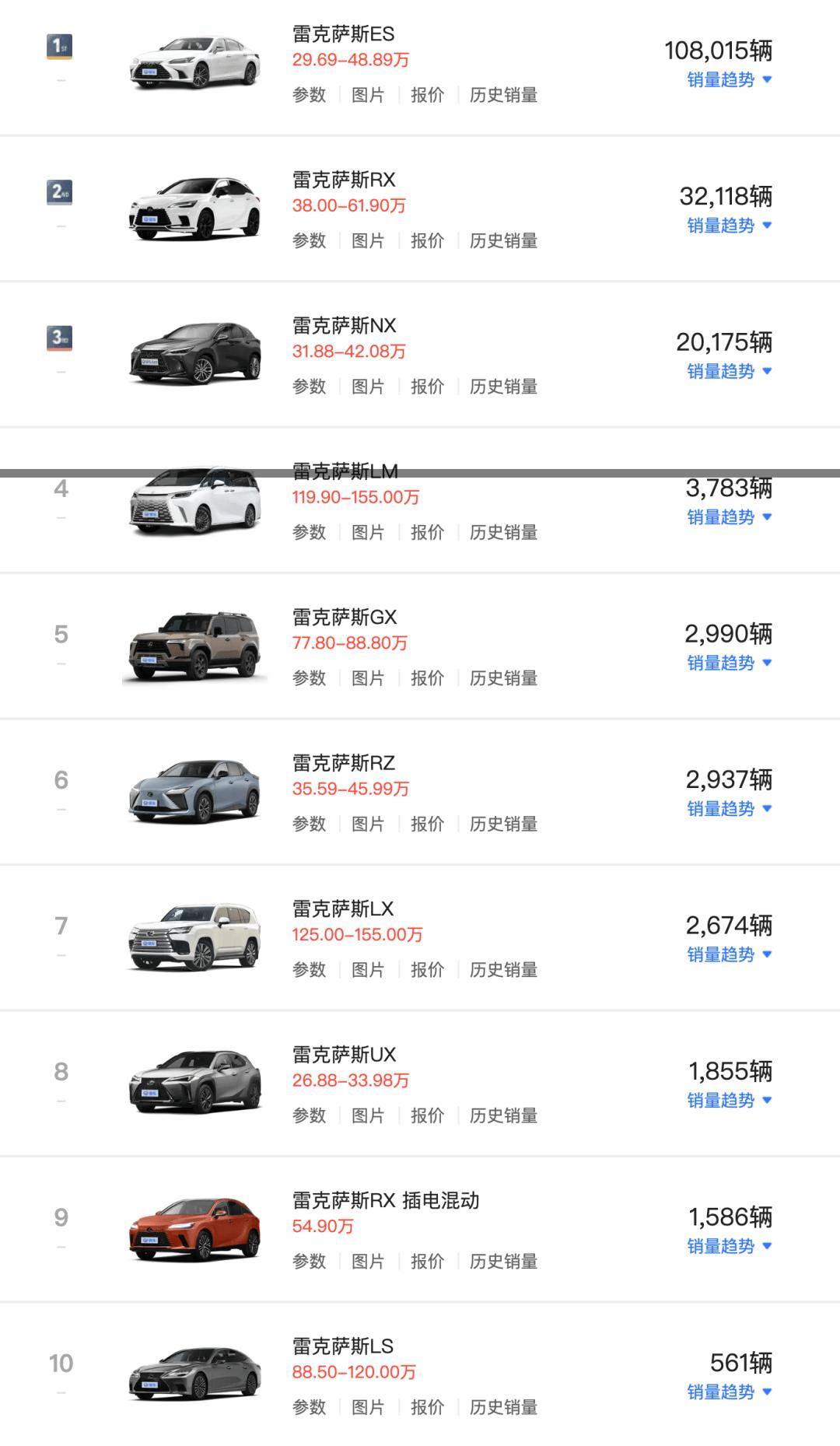
Task: View 历史销量 for 雷克萨斯LS
Action: 502,1406
